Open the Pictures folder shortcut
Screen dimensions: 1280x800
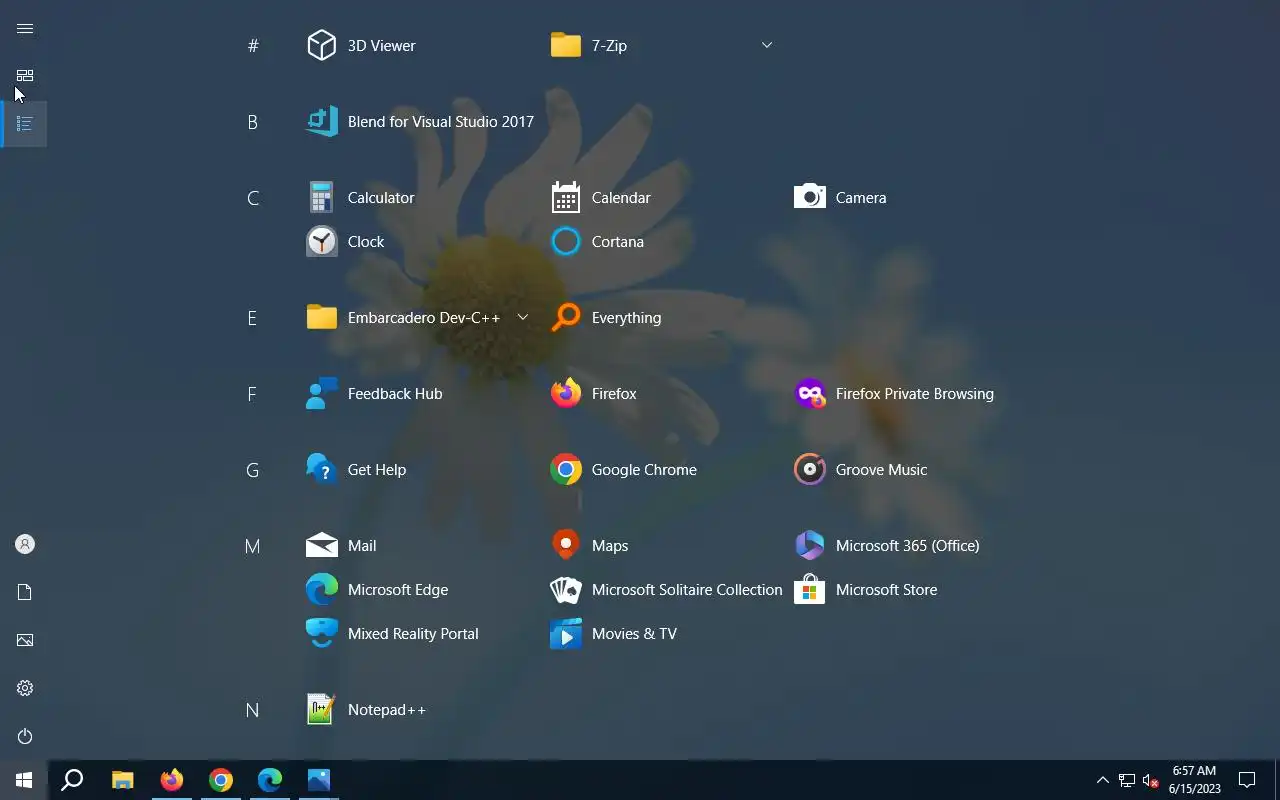click(25, 640)
